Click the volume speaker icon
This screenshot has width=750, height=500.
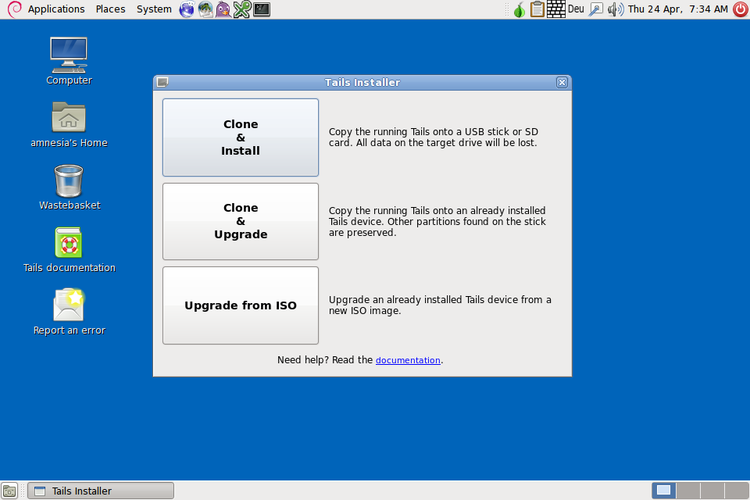pyautogui.click(x=615, y=9)
